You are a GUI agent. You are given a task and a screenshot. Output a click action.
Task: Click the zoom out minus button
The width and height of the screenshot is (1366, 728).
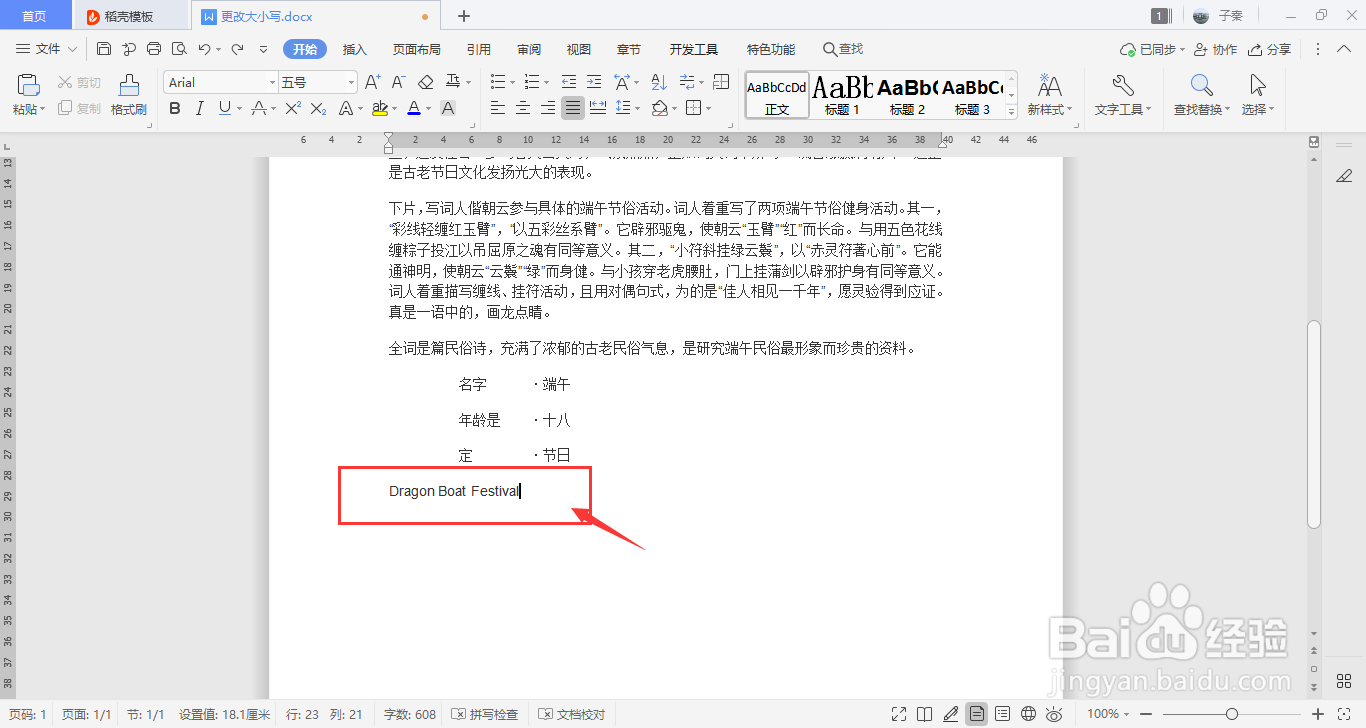(x=1146, y=714)
